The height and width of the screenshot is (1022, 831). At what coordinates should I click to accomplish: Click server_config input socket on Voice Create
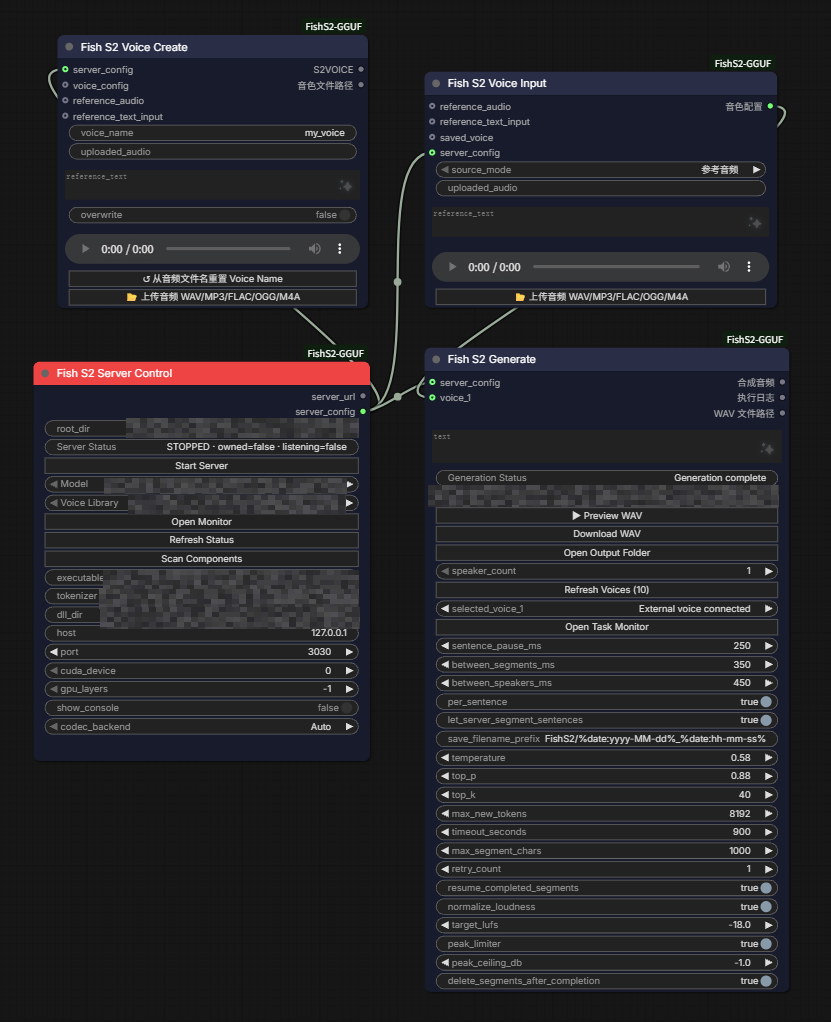coord(65,70)
